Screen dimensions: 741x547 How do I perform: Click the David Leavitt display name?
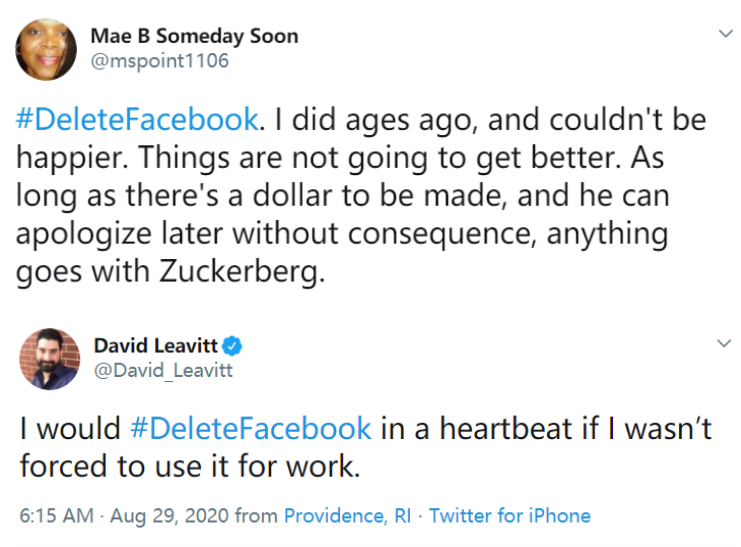tap(155, 345)
